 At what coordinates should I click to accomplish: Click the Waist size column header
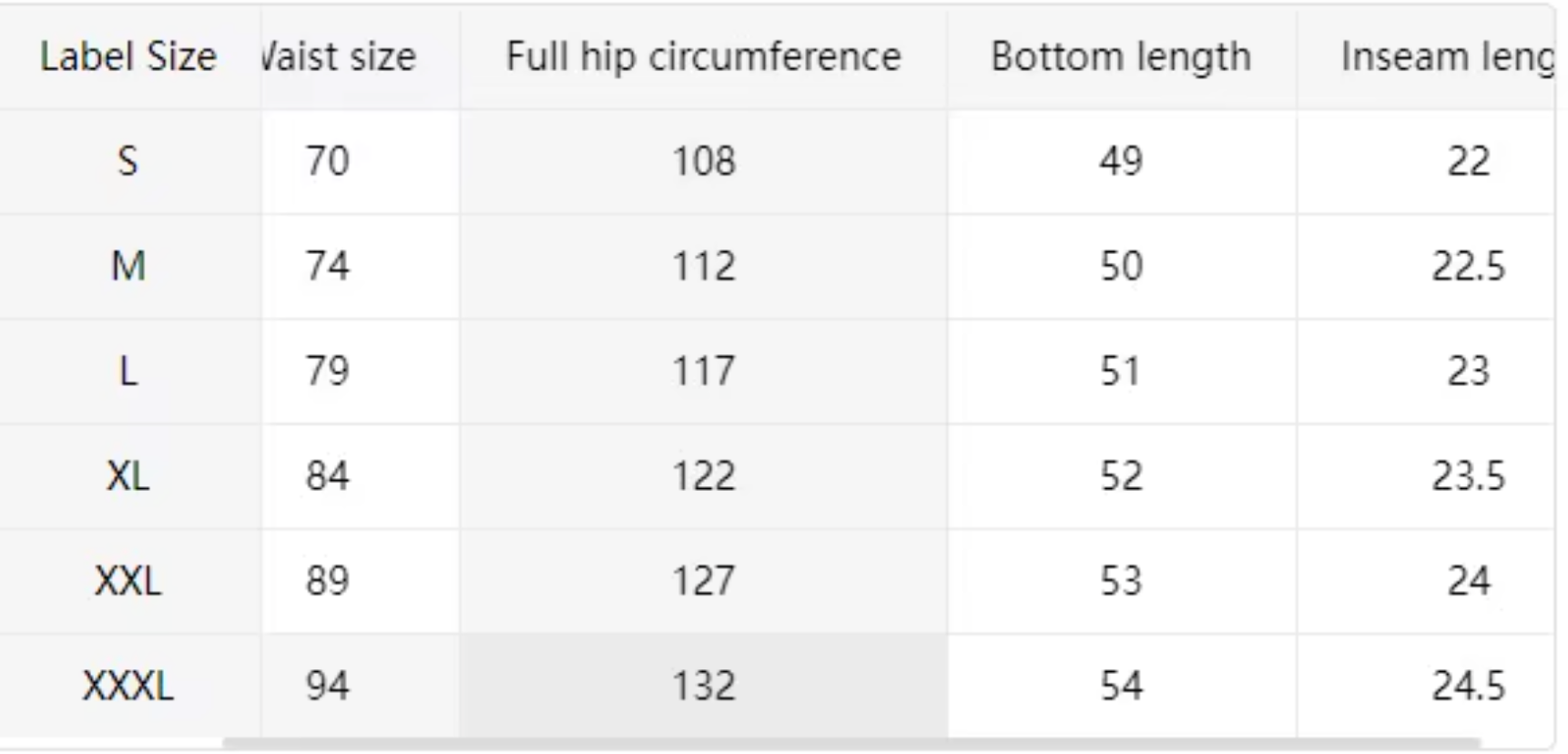[339, 57]
